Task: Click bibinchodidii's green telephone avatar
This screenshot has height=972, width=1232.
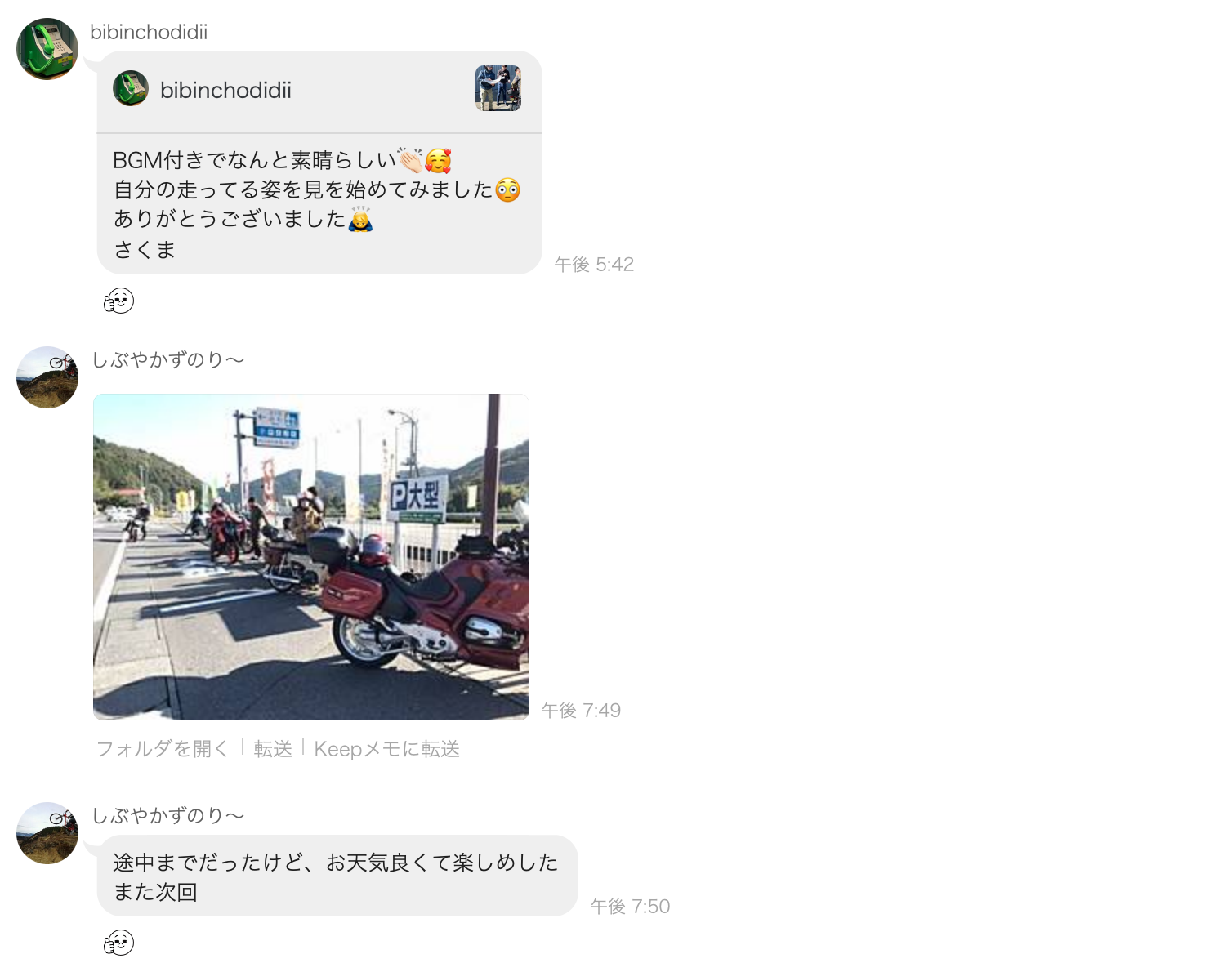Action: (47, 49)
